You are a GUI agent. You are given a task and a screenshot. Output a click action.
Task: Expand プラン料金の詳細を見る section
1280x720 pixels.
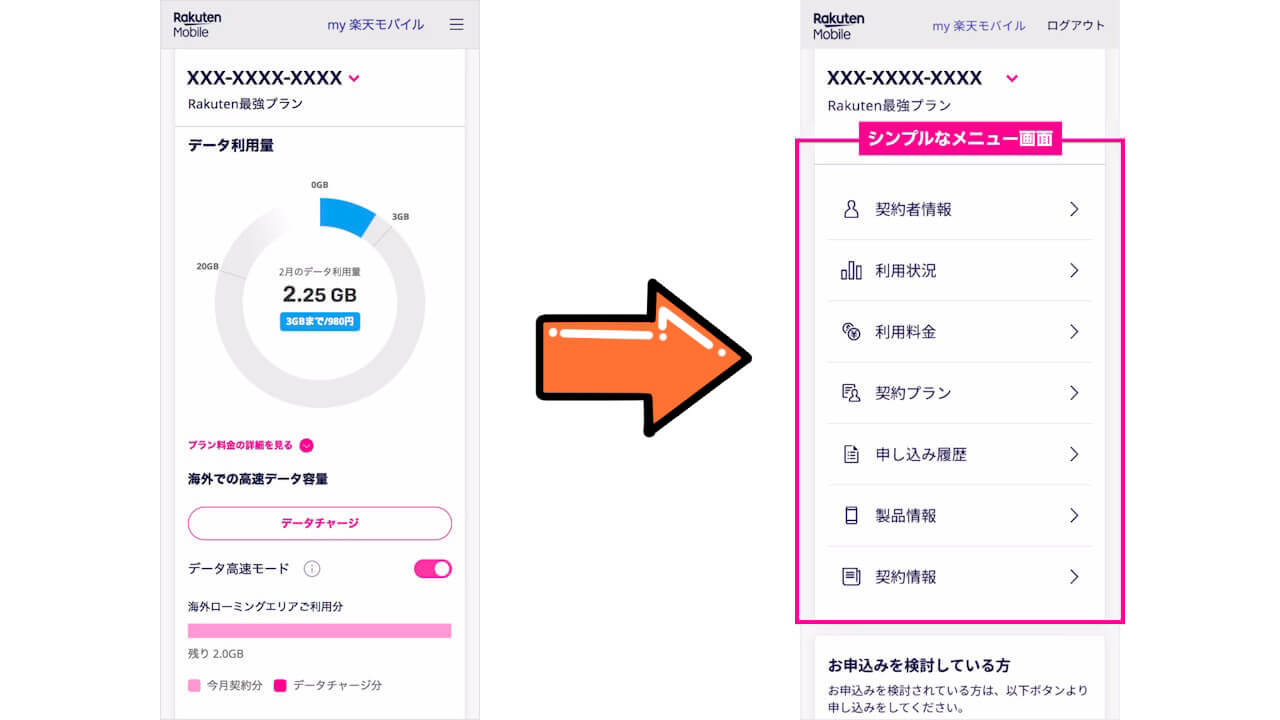click(x=307, y=446)
